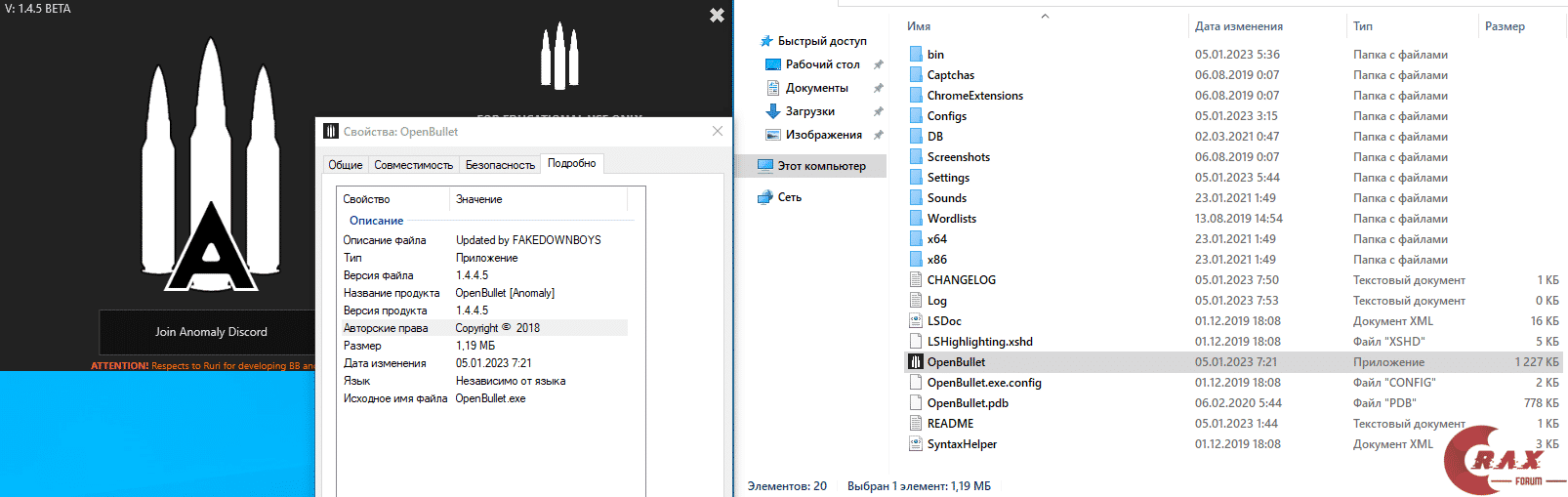Image resolution: width=1568 pixels, height=497 pixels.
Task: Click the Log text file icon
Action: [916, 301]
